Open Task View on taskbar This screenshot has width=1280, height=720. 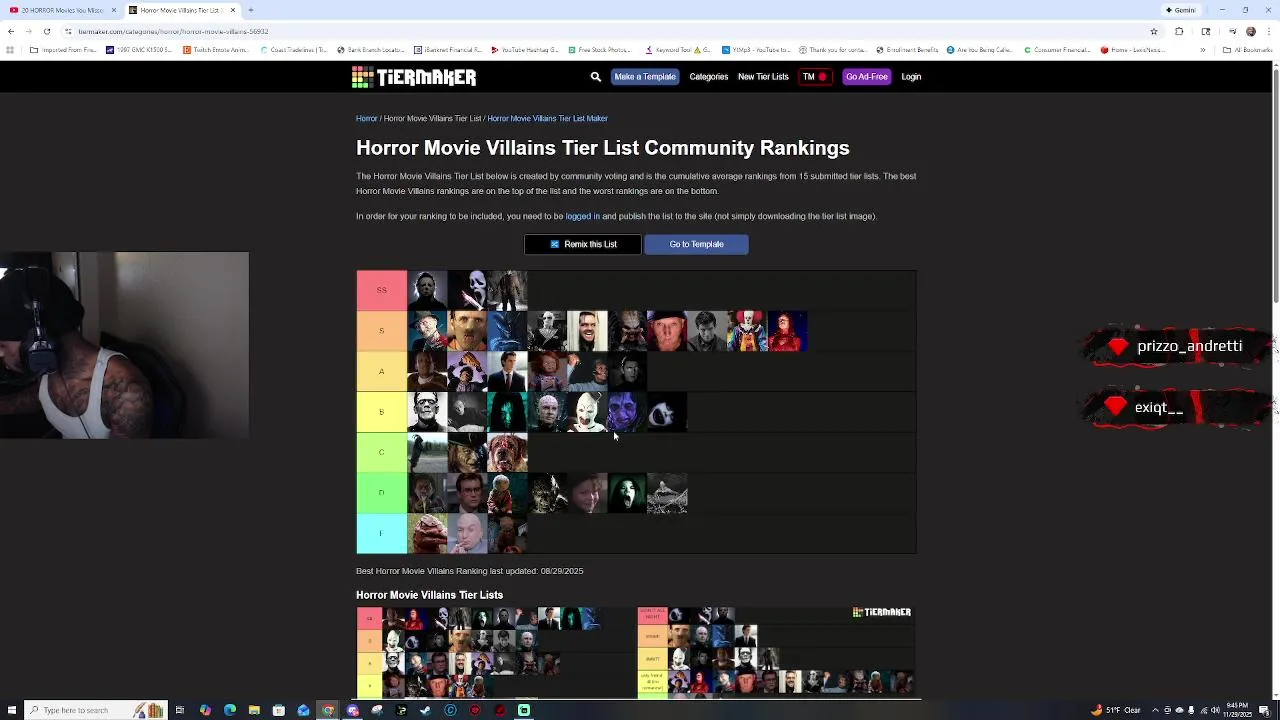coord(180,710)
